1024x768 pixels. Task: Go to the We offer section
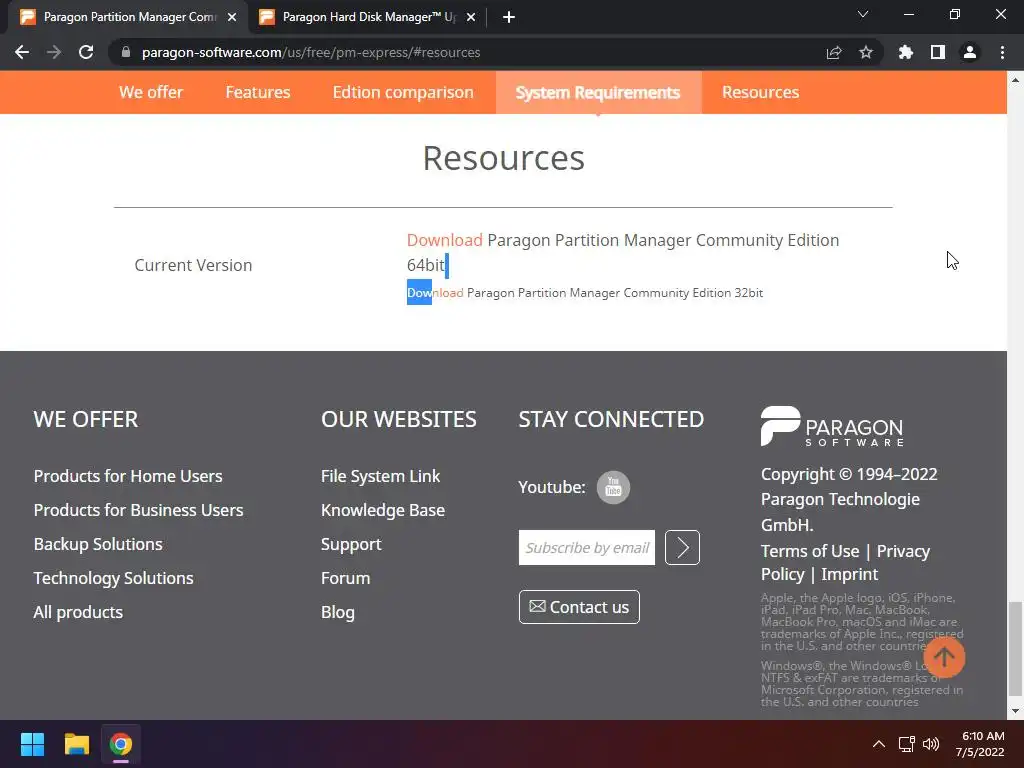[x=151, y=92]
